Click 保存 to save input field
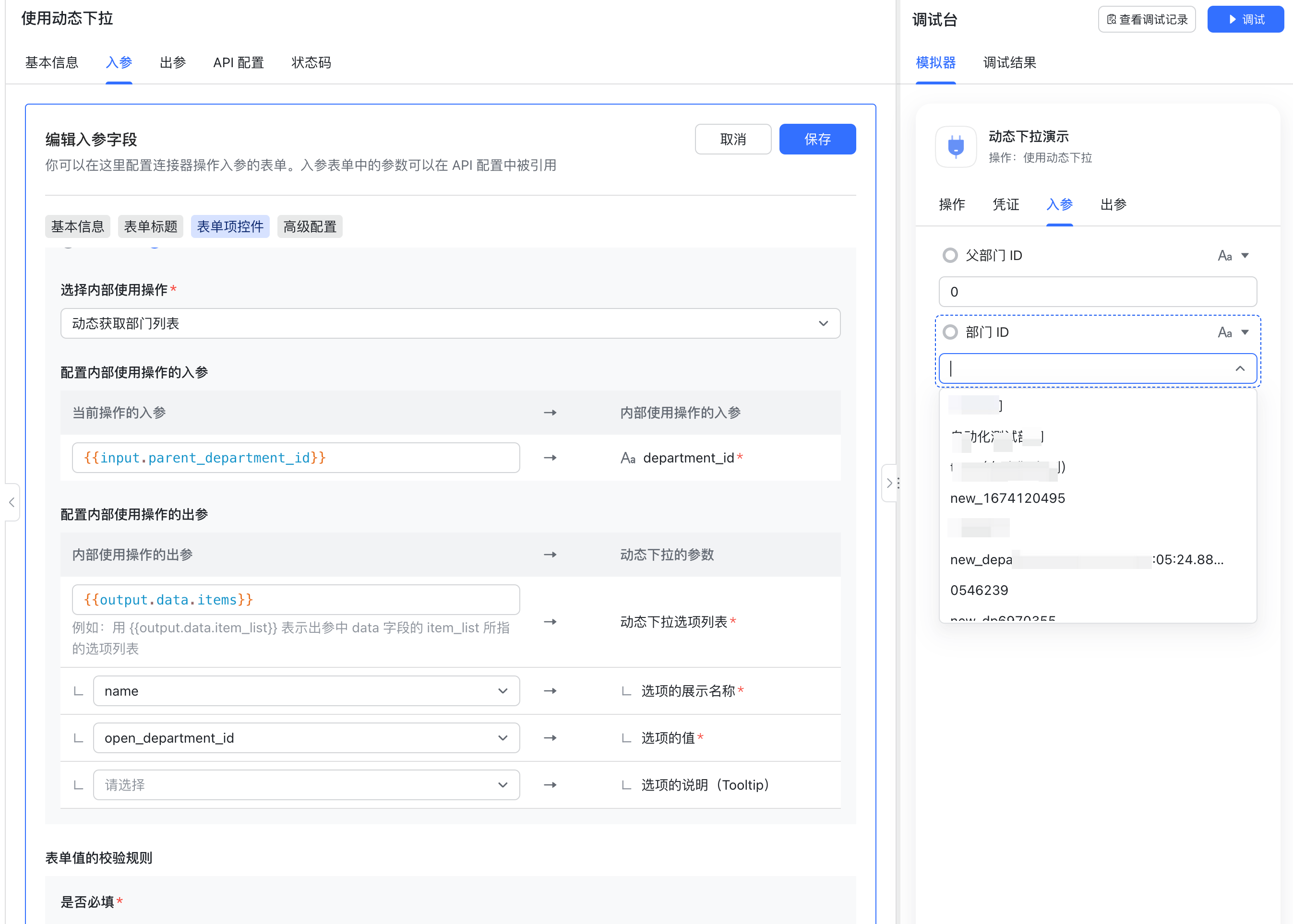The width and height of the screenshot is (1293, 924). [817, 140]
